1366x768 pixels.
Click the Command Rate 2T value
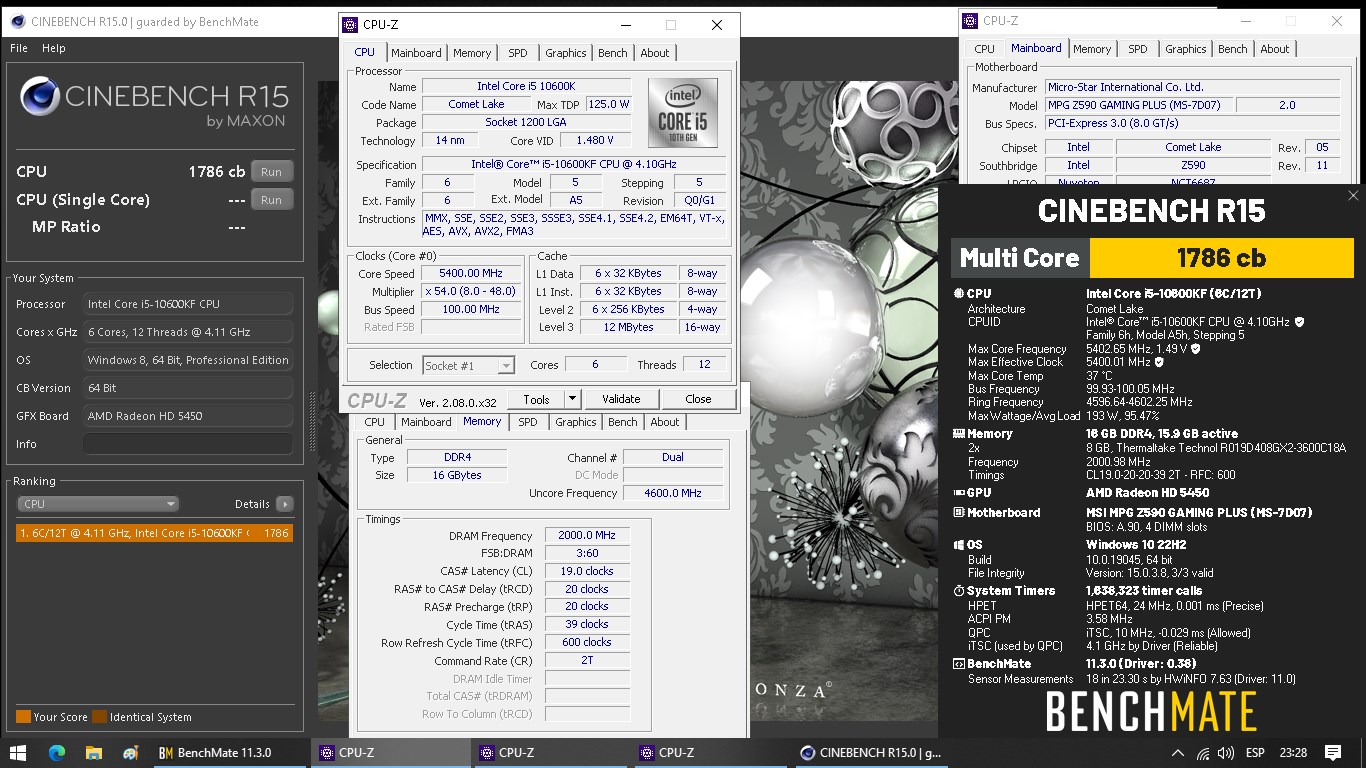[587, 661]
